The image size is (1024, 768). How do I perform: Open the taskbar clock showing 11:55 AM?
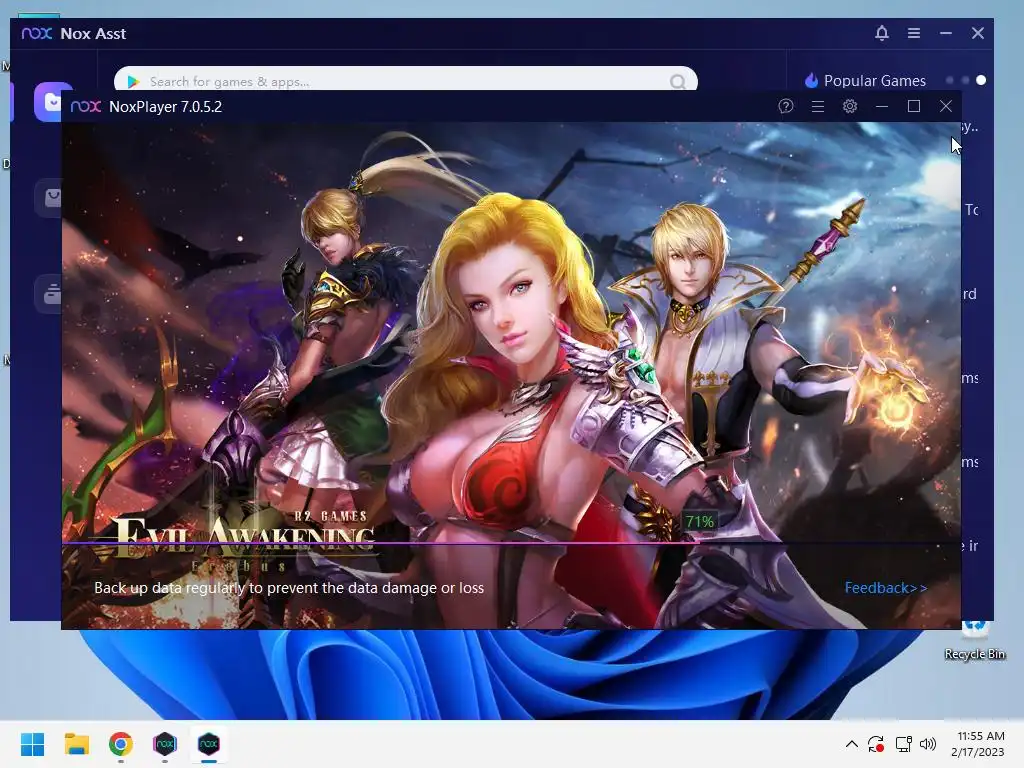click(978, 744)
